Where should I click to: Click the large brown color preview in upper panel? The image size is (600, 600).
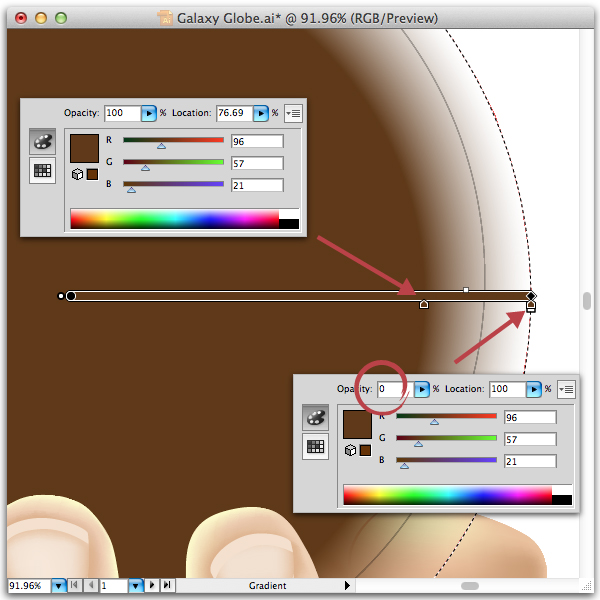pyautogui.click(x=84, y=148)
